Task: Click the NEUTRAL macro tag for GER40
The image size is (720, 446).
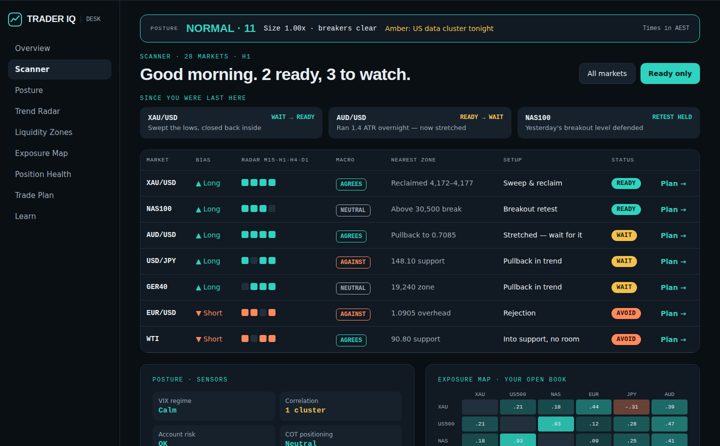Action: pos(353,288)
